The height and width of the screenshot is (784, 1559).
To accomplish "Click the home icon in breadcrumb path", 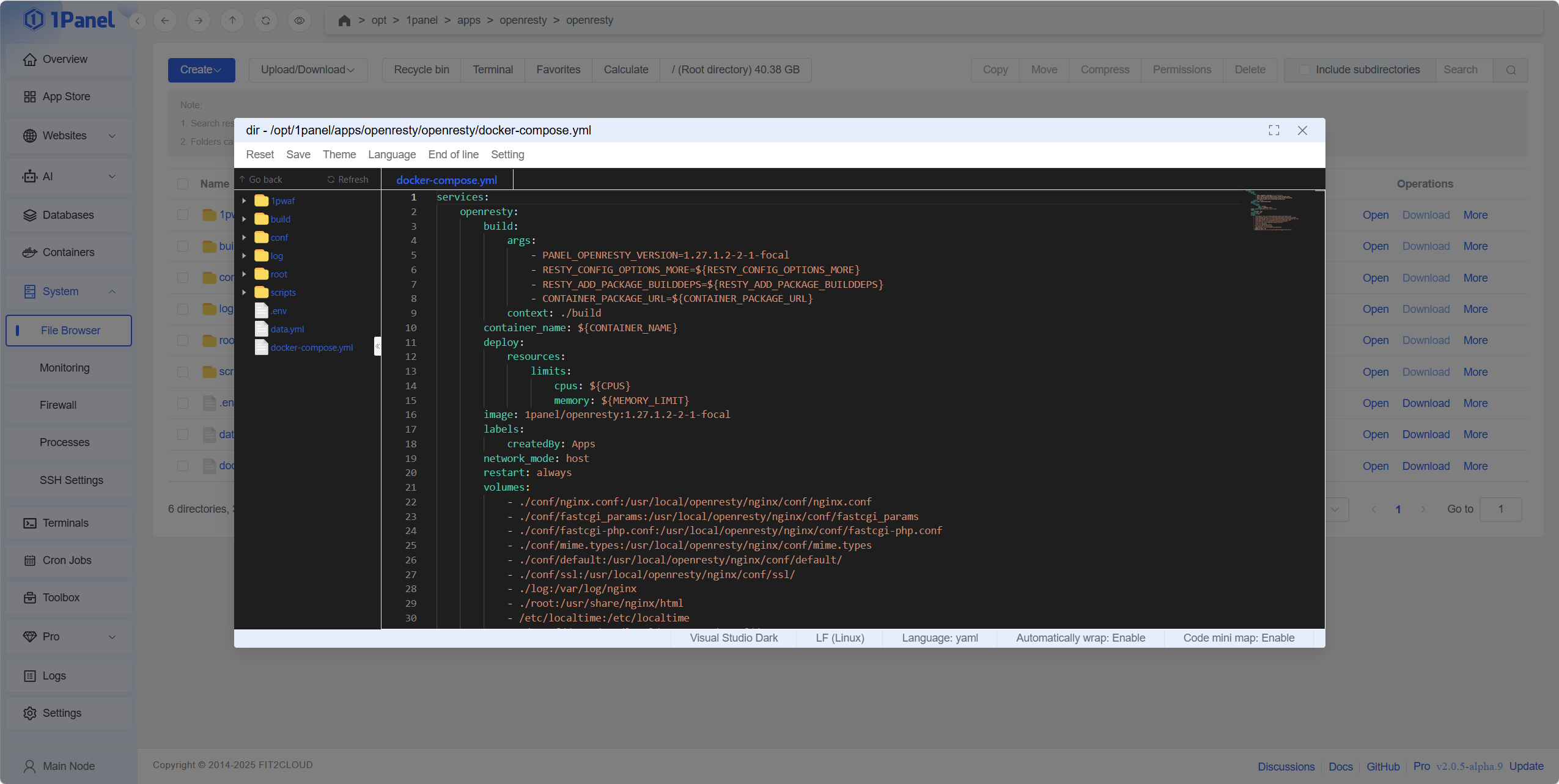I will pos(344,21).
